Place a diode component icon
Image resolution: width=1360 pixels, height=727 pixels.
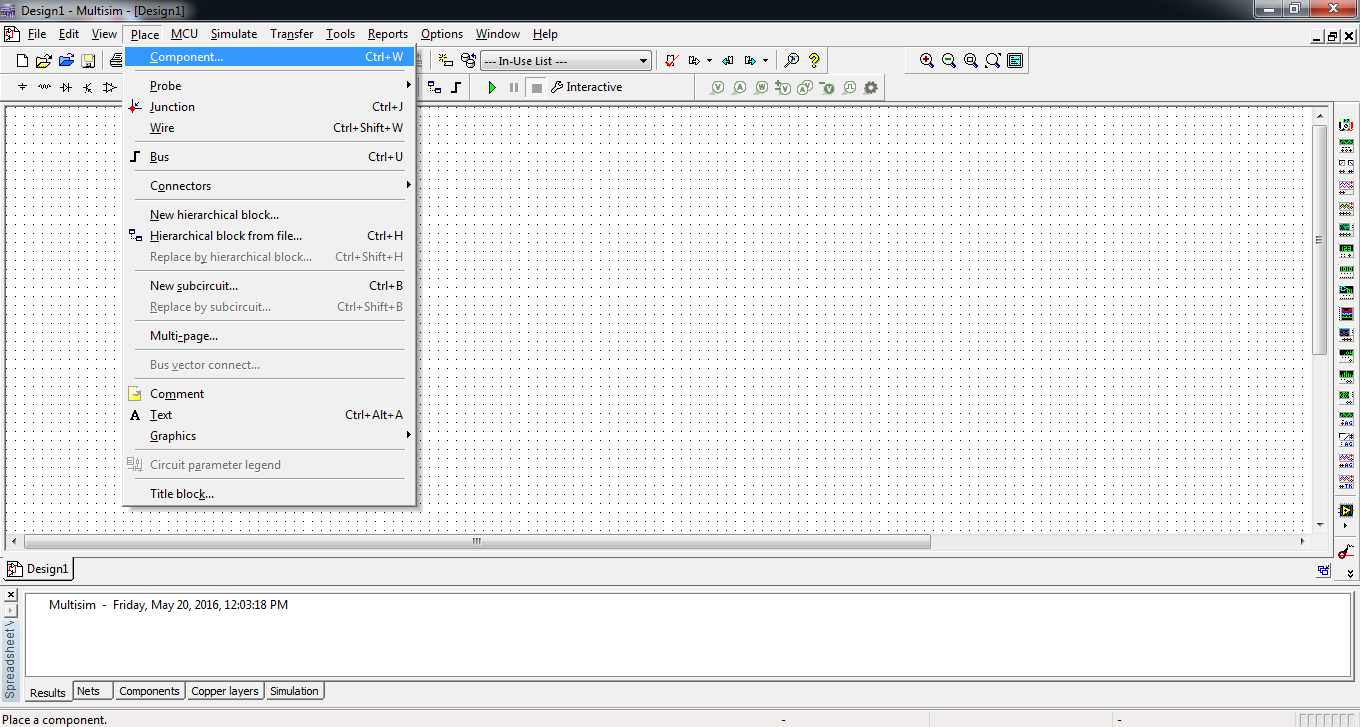tap(66, 87)
